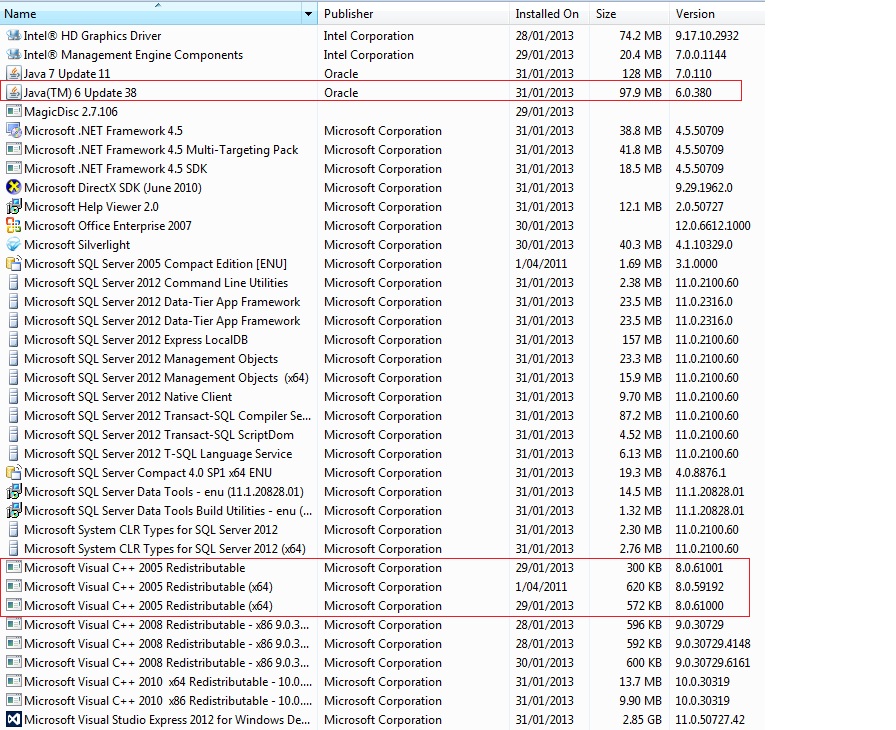Open the Name column filter dropdown arrow
This screenshot has width=896, height=730.
(x=309, y=14)
